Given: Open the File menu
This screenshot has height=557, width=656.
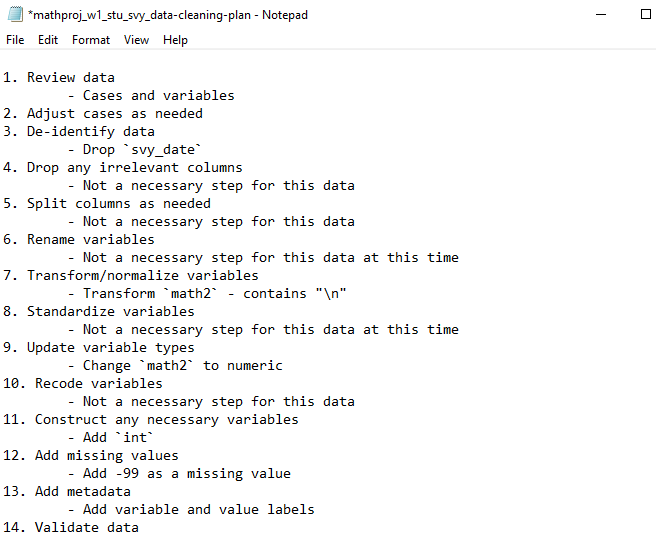Looking at the screenshot, I should pos(15,40).
